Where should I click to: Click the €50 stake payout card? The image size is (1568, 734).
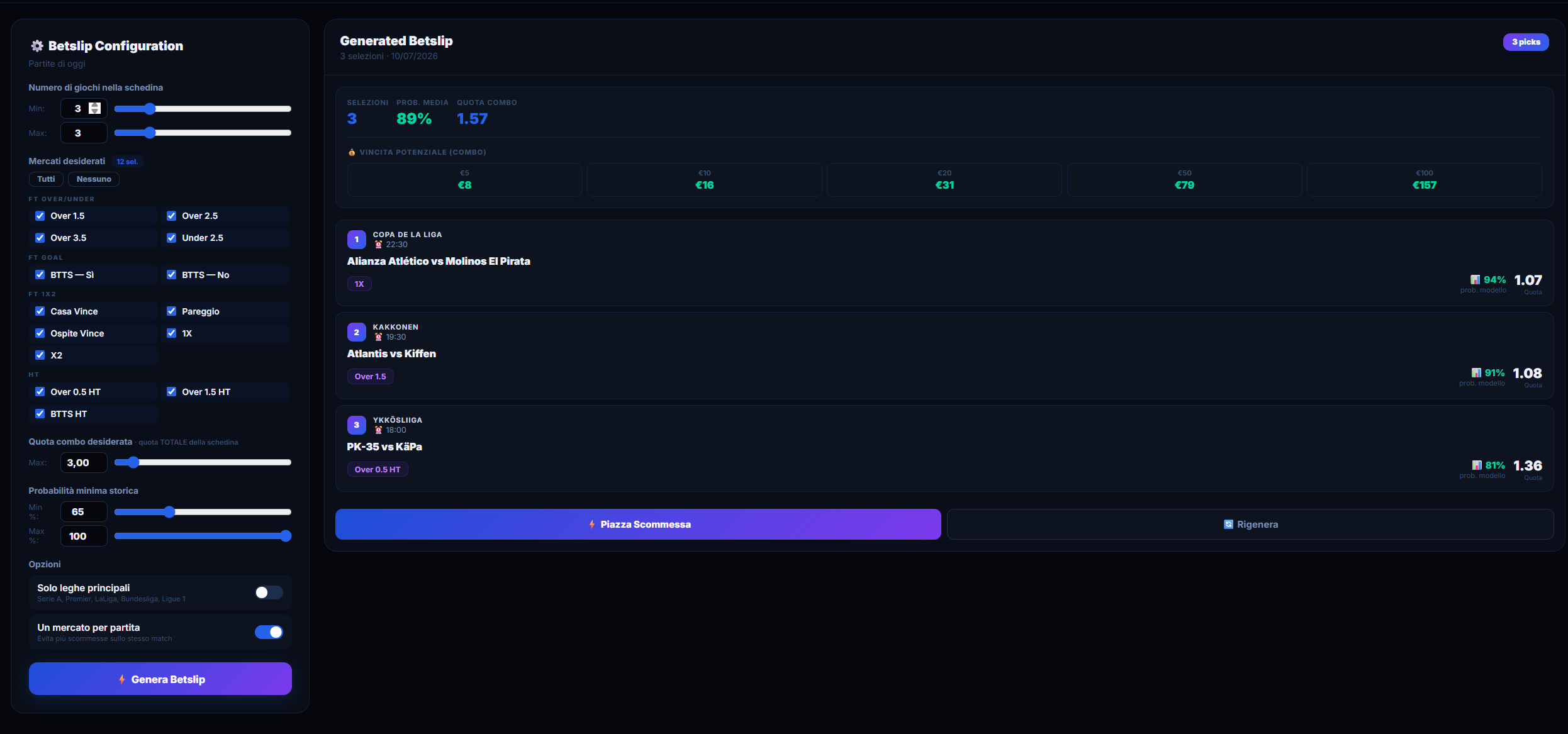pos(1184,180)
